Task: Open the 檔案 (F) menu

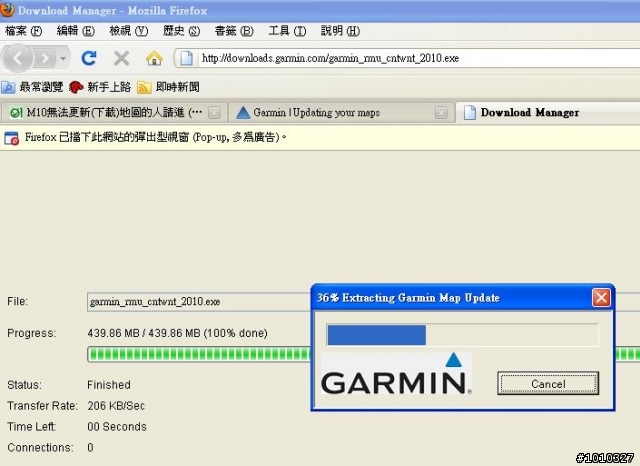Action: pos(23,31)
